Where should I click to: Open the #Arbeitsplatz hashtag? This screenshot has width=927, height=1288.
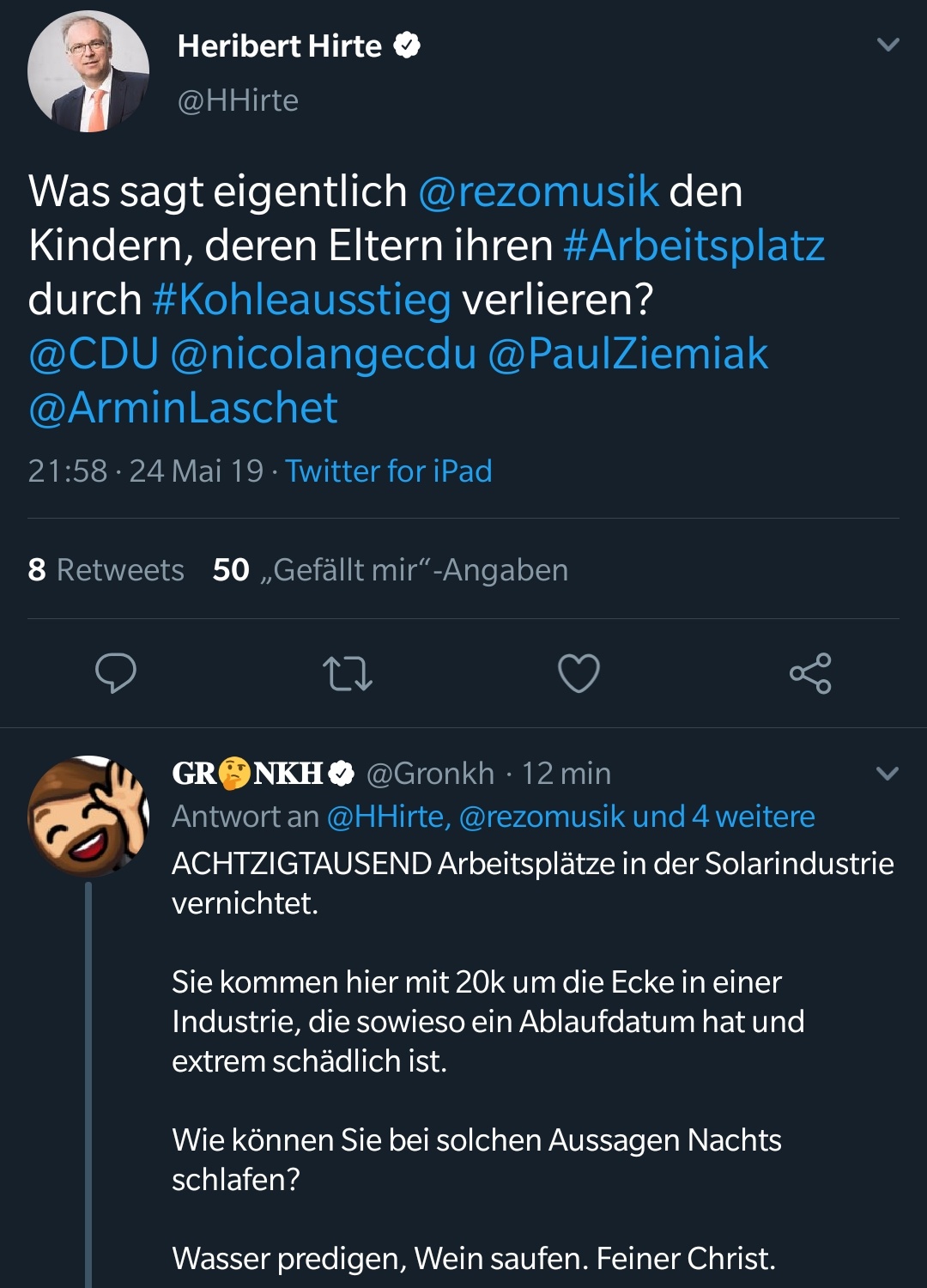[x=694, y=246]
